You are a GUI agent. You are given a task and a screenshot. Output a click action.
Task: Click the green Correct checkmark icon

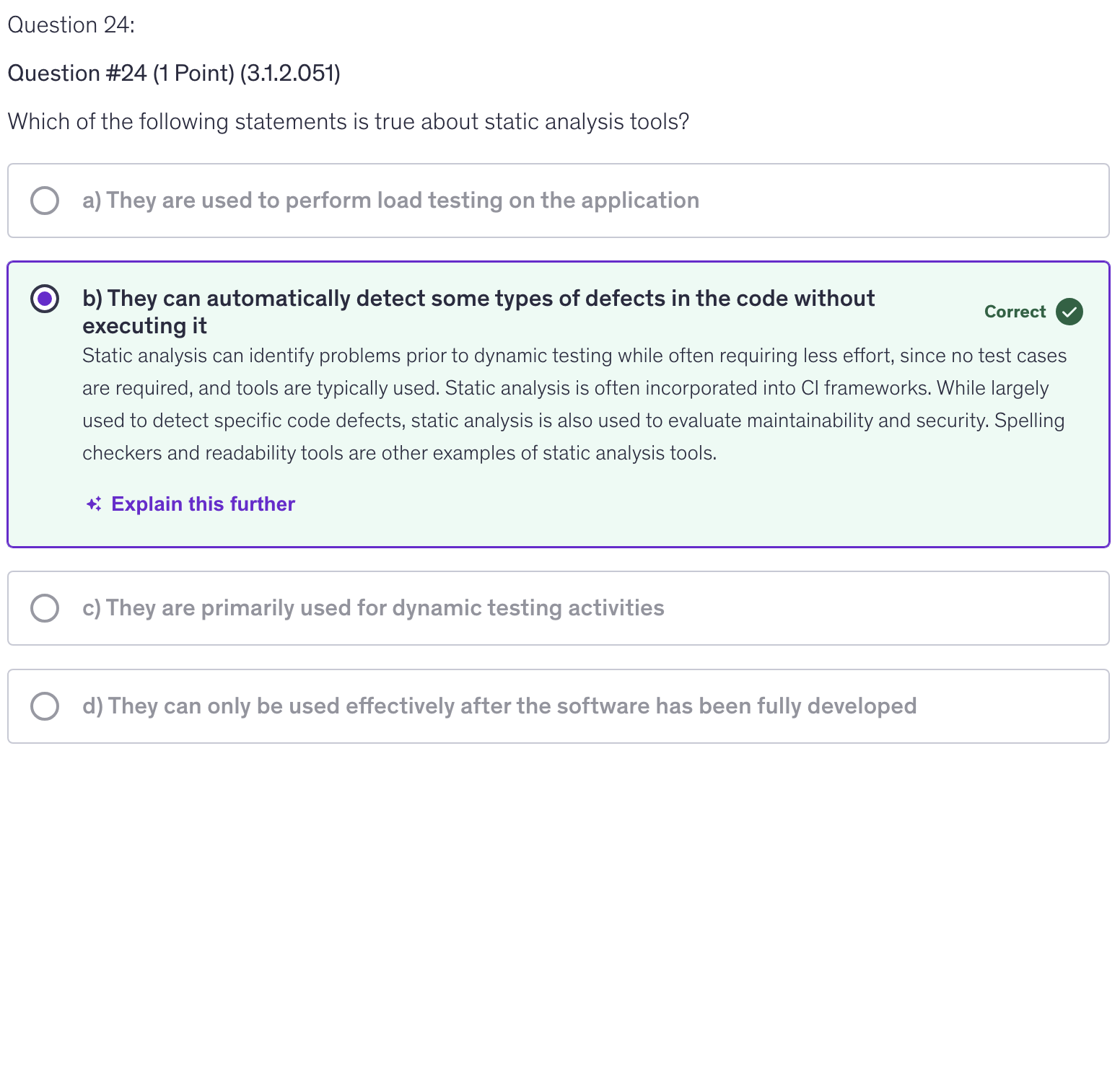click(x=1069, y=312)
